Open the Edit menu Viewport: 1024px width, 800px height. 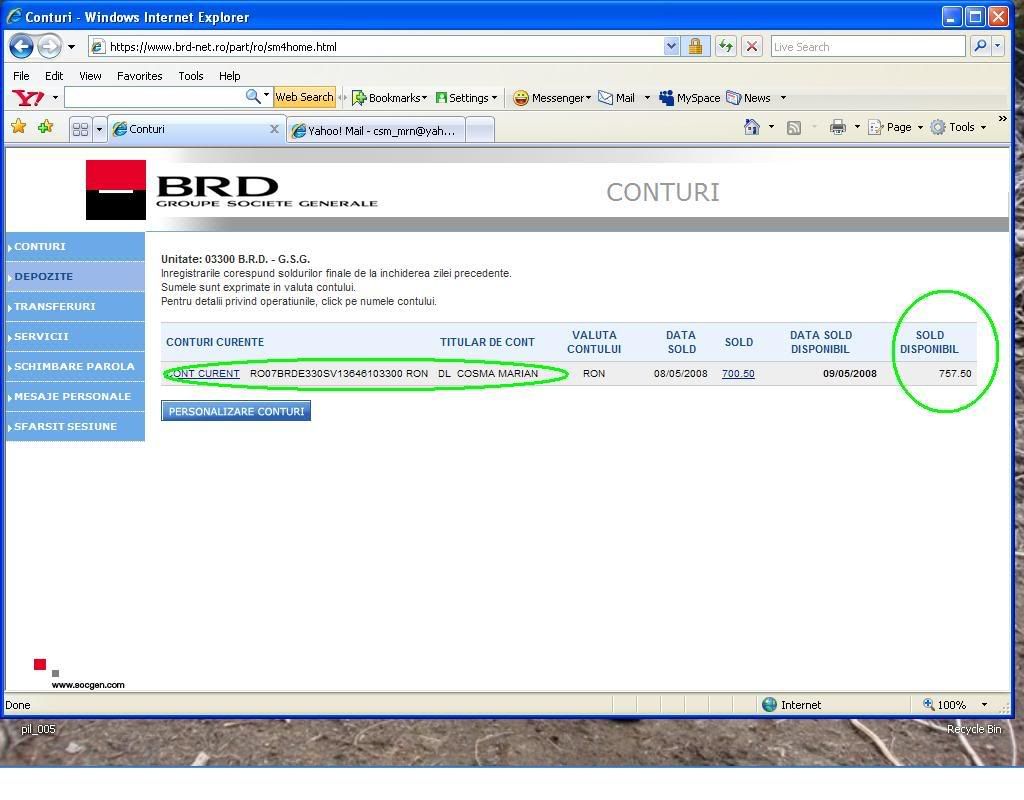pyautogui.click(x=54, y=76)
